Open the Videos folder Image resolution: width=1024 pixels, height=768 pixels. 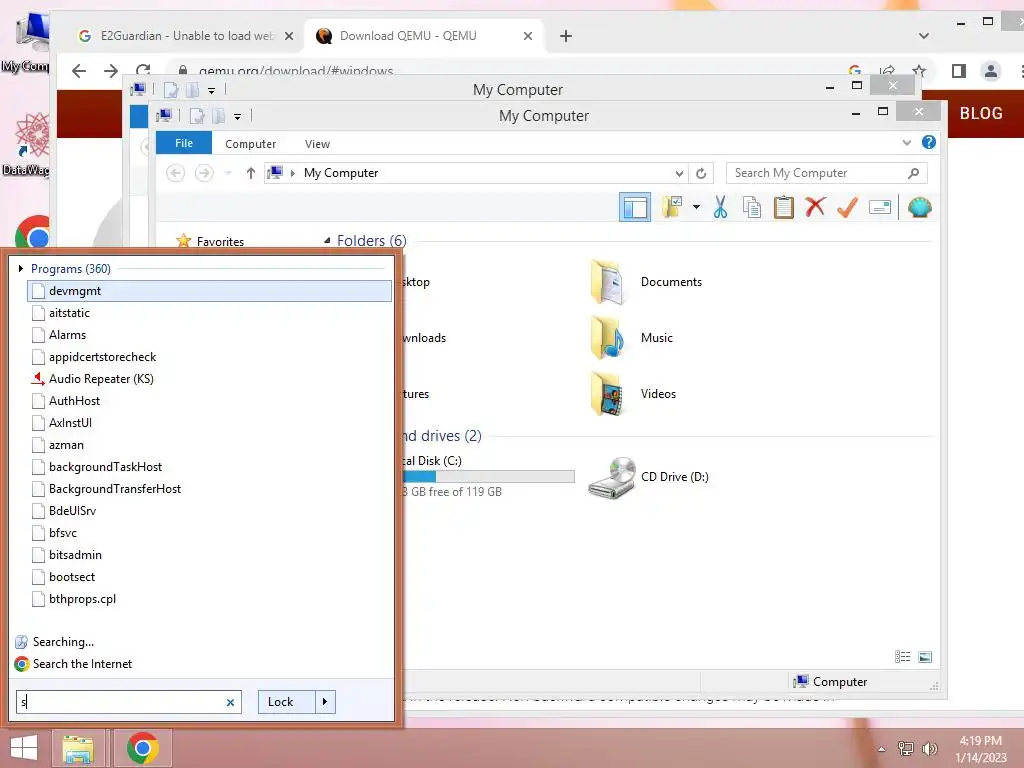click(x=633, y=394)
